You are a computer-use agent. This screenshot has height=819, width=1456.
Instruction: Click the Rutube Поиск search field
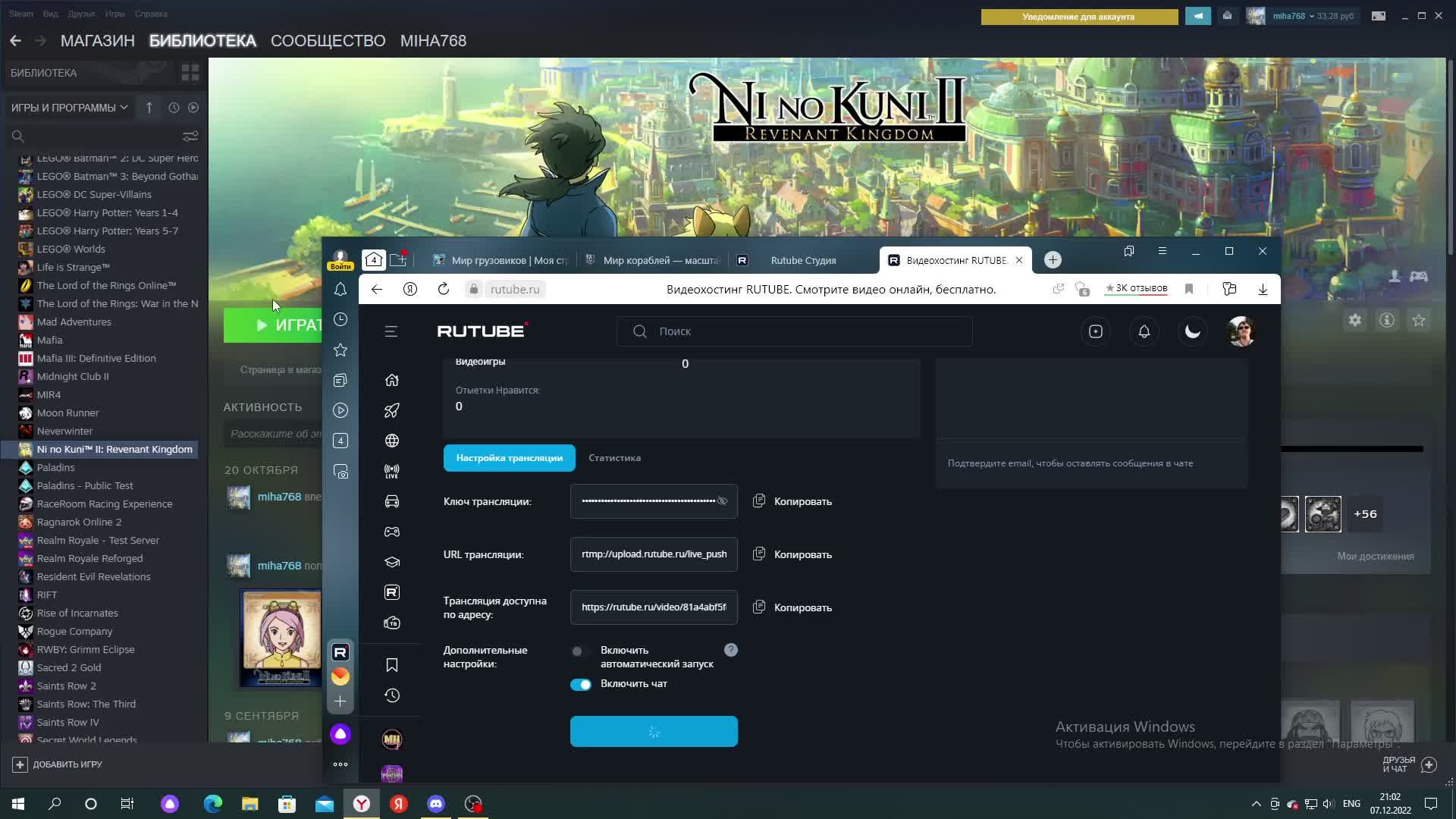click(x=795, y=331)
